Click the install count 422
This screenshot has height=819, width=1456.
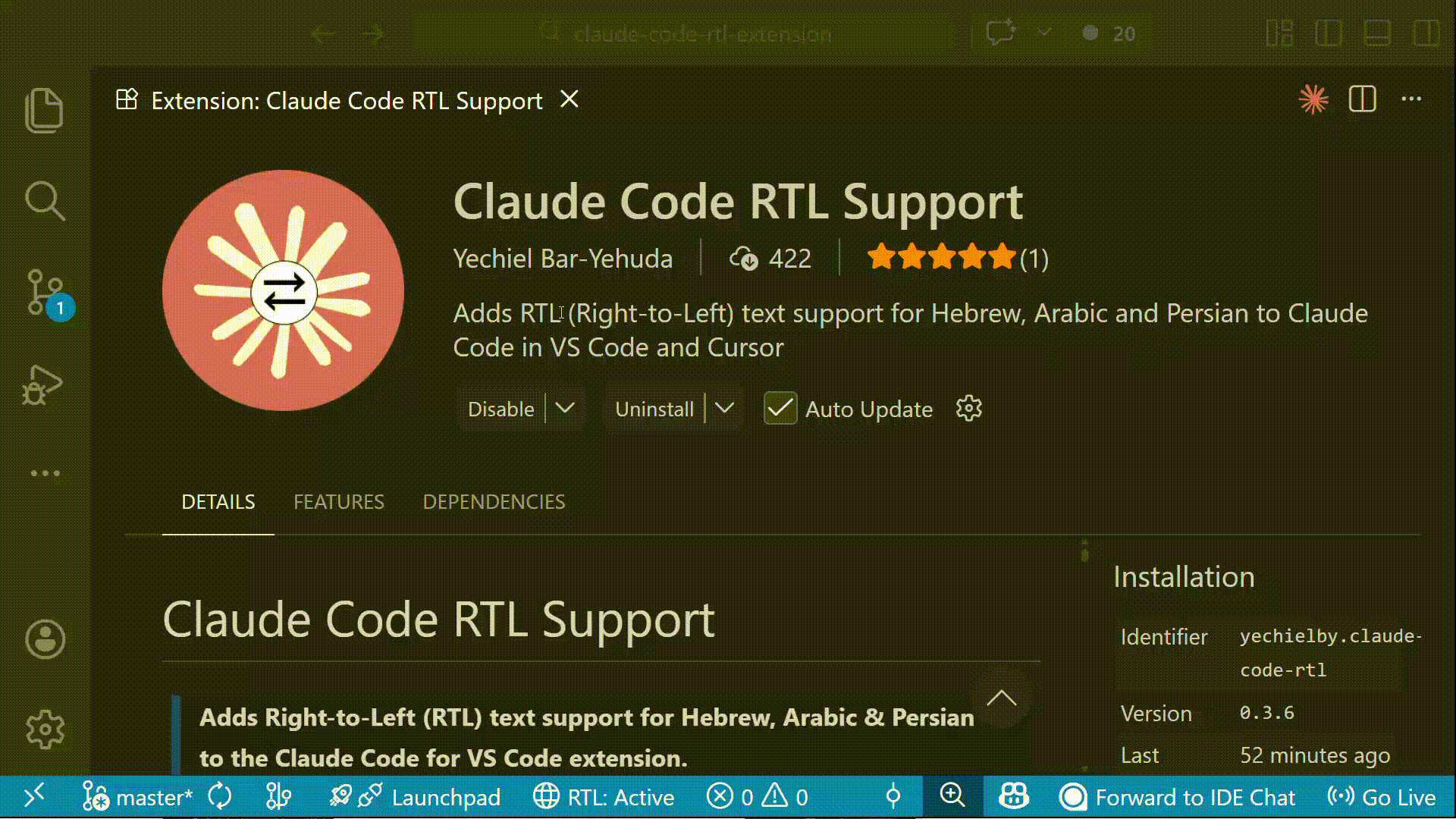(770, 259)
